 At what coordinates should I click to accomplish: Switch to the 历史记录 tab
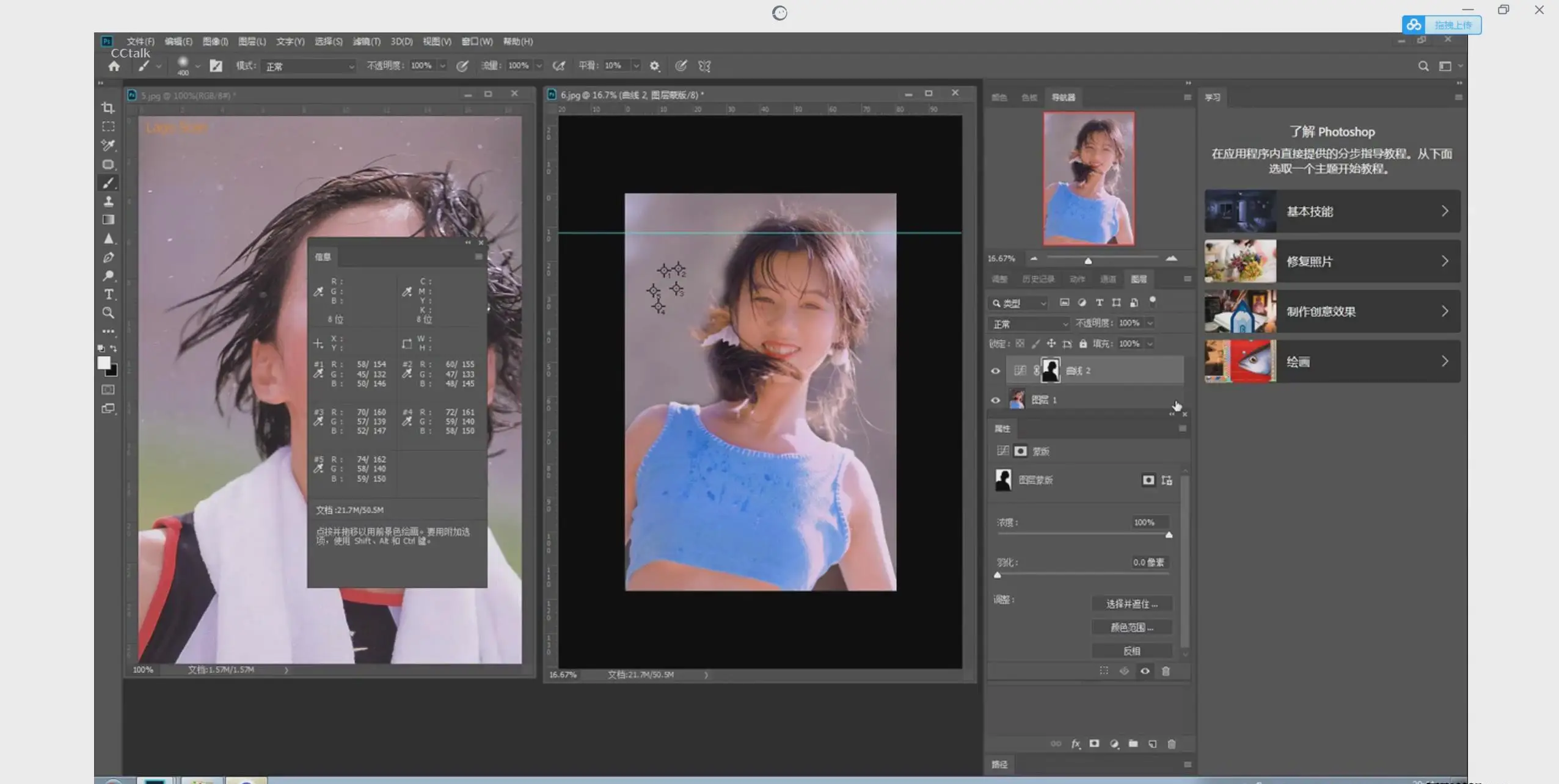click(x=1038, y=279)
